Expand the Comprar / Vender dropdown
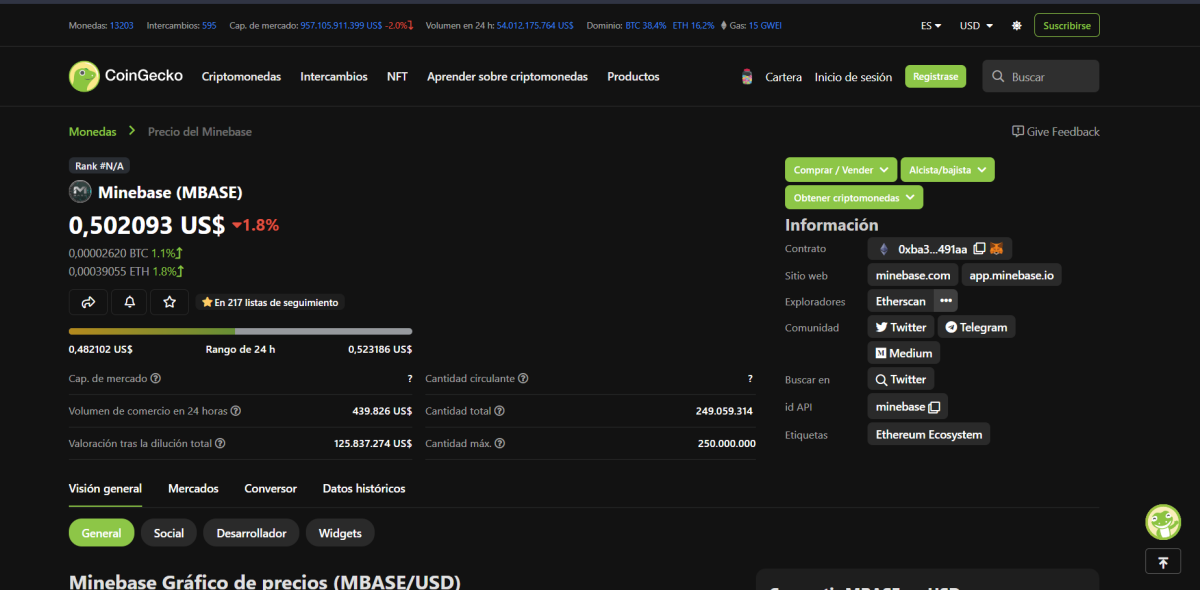 coord(840,169)
